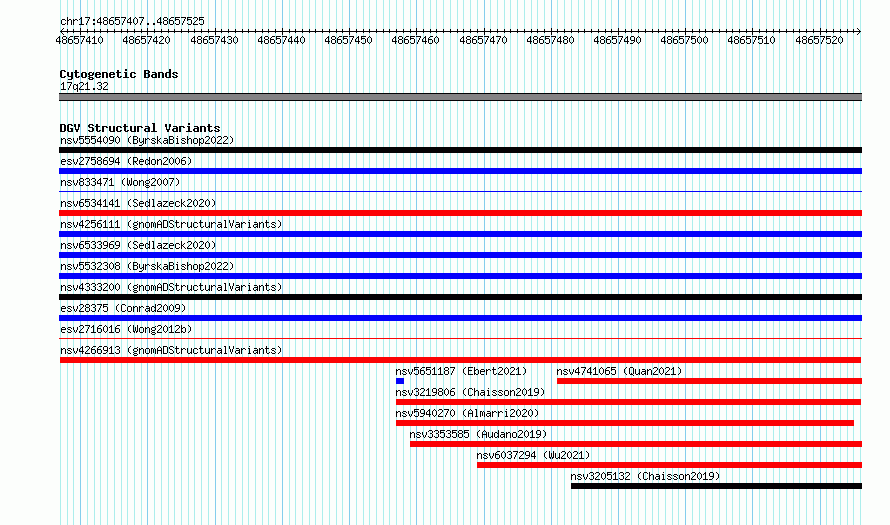The width and height of the screenshot is (890, 525).
Task: Select the black nsv5554090 variant bar
Action: point(460,150)
